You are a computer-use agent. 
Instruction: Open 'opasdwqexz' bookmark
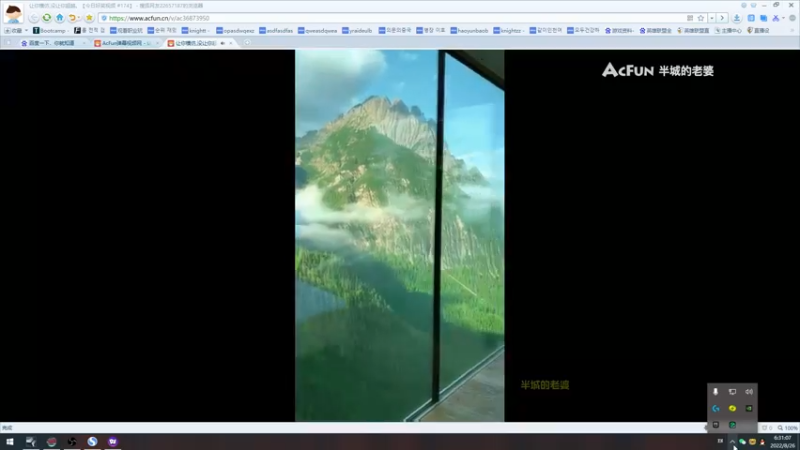coord(235,31)
